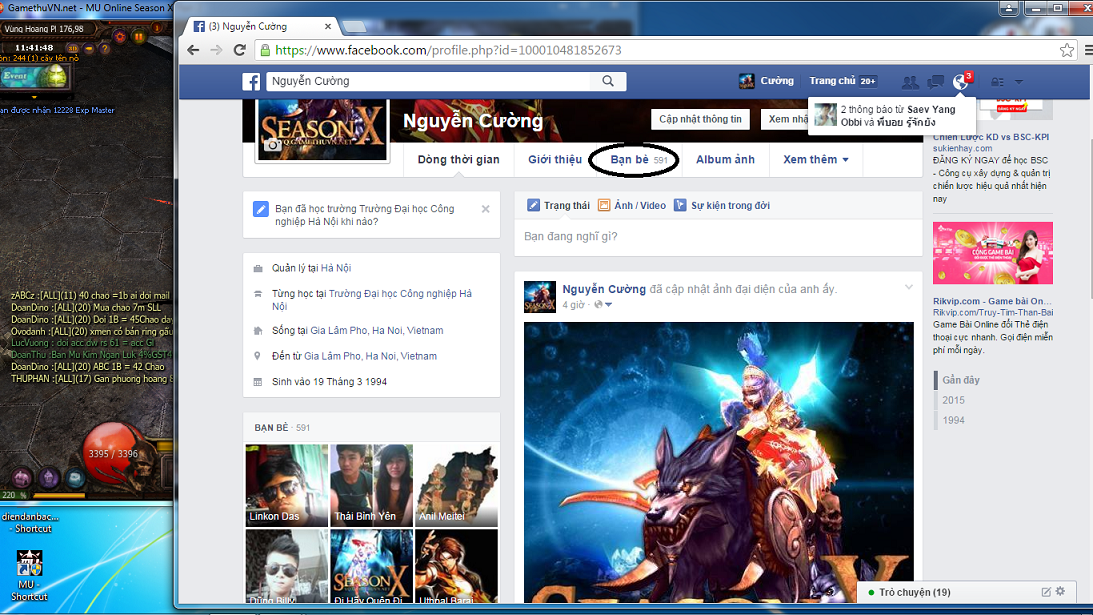
Task: Jump to 2015 in the timeline
Action: pyautogui.click(x=953, y=400)
